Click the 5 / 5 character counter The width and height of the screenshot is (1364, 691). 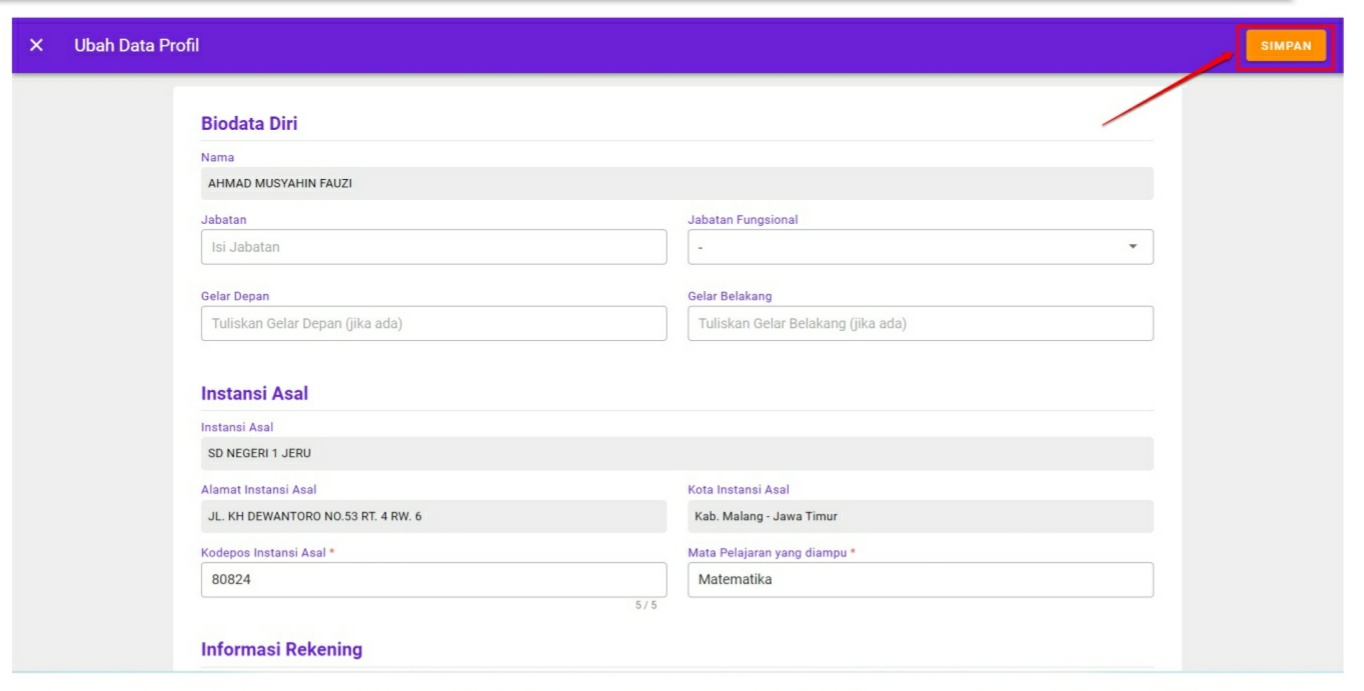[646, 606]
